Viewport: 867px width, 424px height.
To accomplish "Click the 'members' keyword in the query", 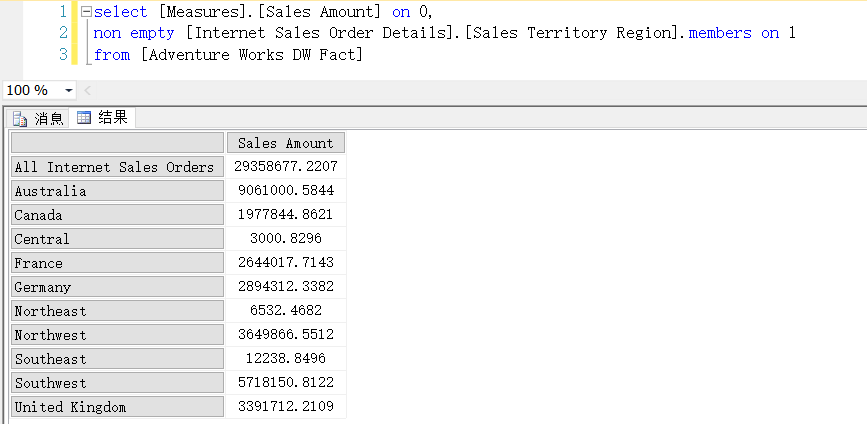I will (x=720, y=33).
